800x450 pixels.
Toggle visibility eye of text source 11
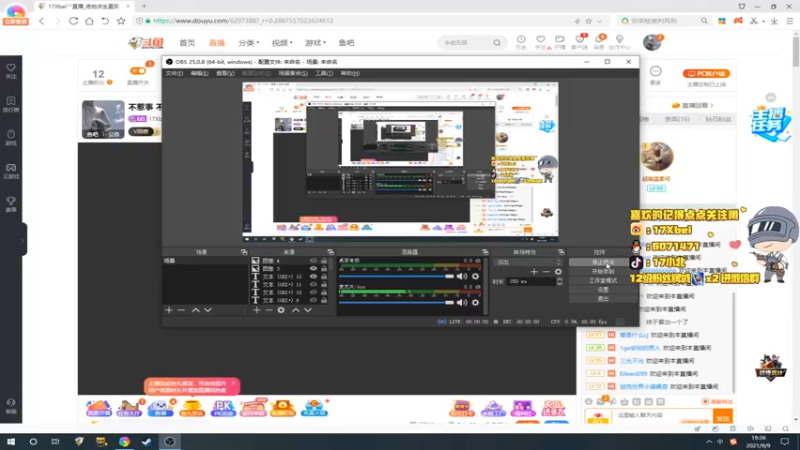click(x=313, y=285)
